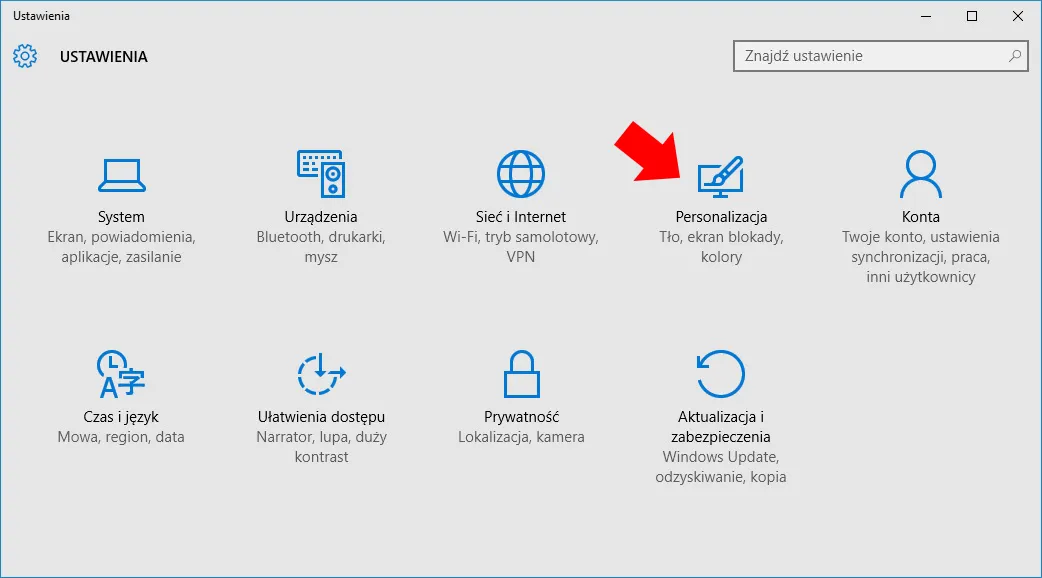Click the Ułatwienia dostępu label

pos(322,417)
